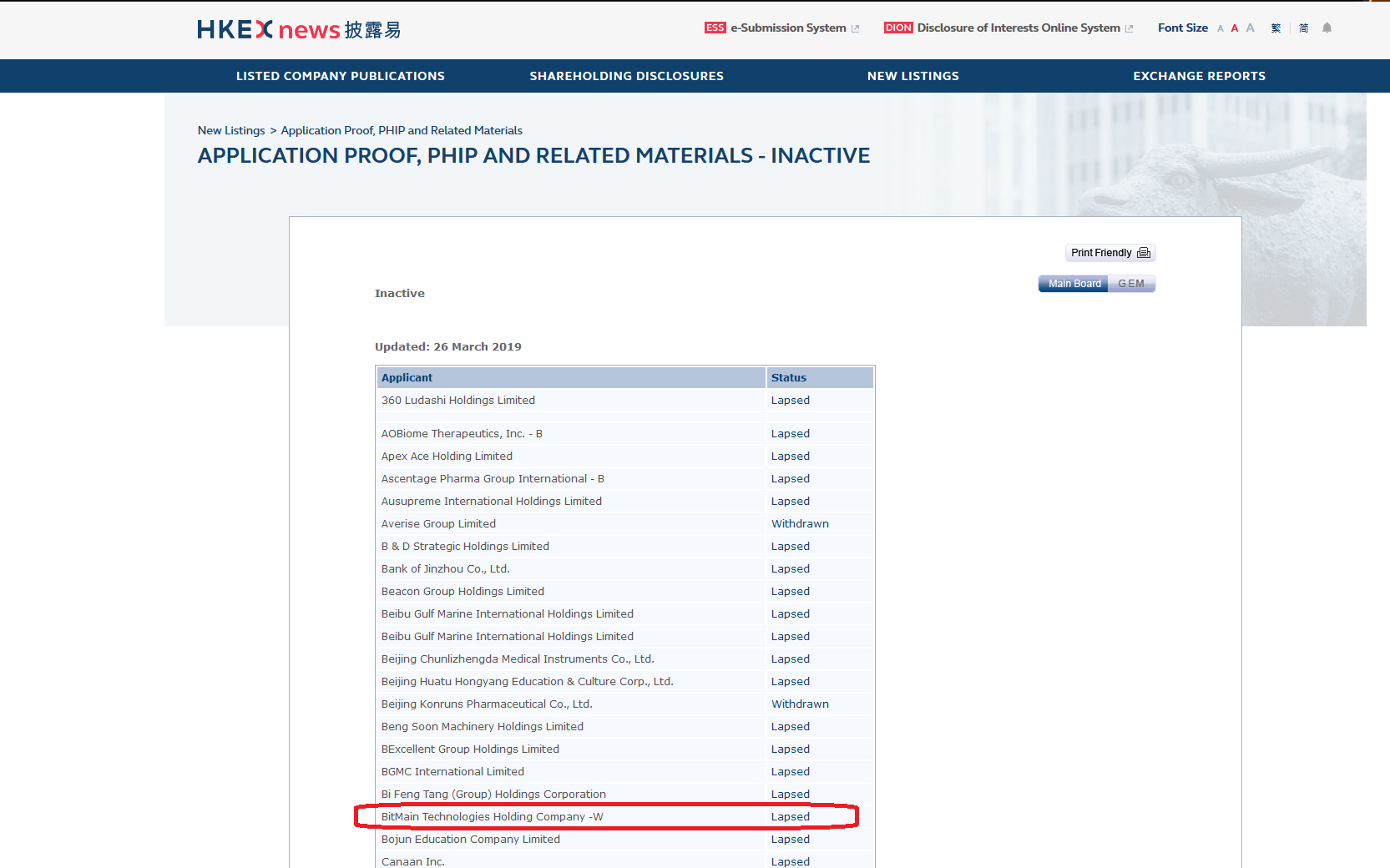Image resolution: width=1390 pixels, height=868 pixels.
Task: Select AOBiome Therapeutics, Inc. - B
Action: coord(462,434)
